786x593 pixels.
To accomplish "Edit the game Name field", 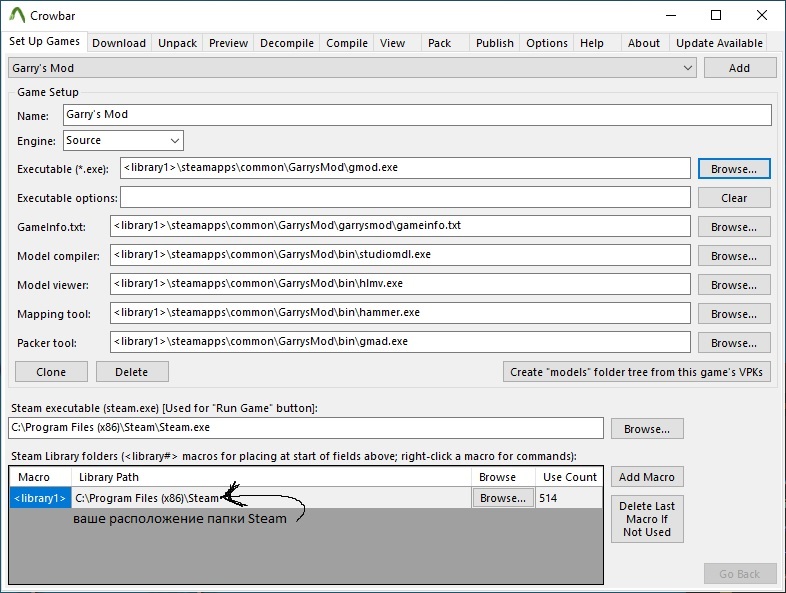I will click(x=417, y=115).
